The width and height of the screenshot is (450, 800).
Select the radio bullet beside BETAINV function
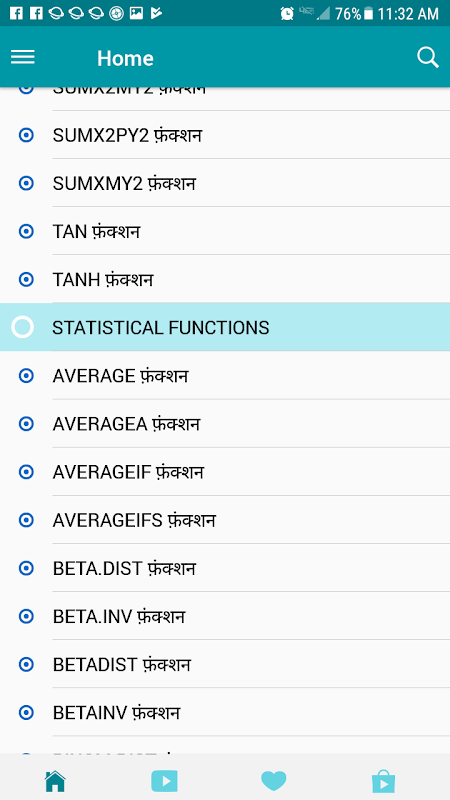(x=26, y=712)
